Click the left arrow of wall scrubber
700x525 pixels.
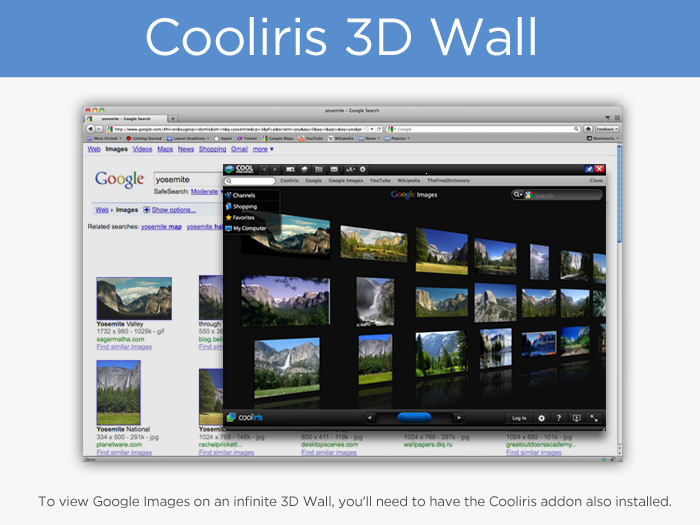pos(370,418)
